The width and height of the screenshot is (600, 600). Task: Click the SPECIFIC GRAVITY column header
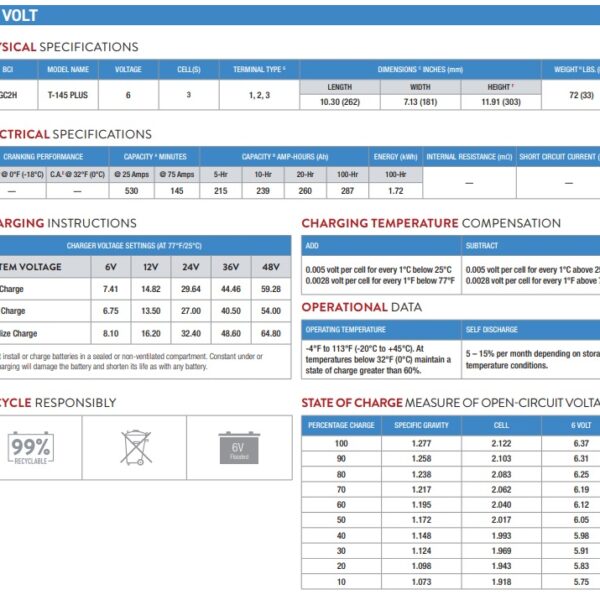point(421,426)
